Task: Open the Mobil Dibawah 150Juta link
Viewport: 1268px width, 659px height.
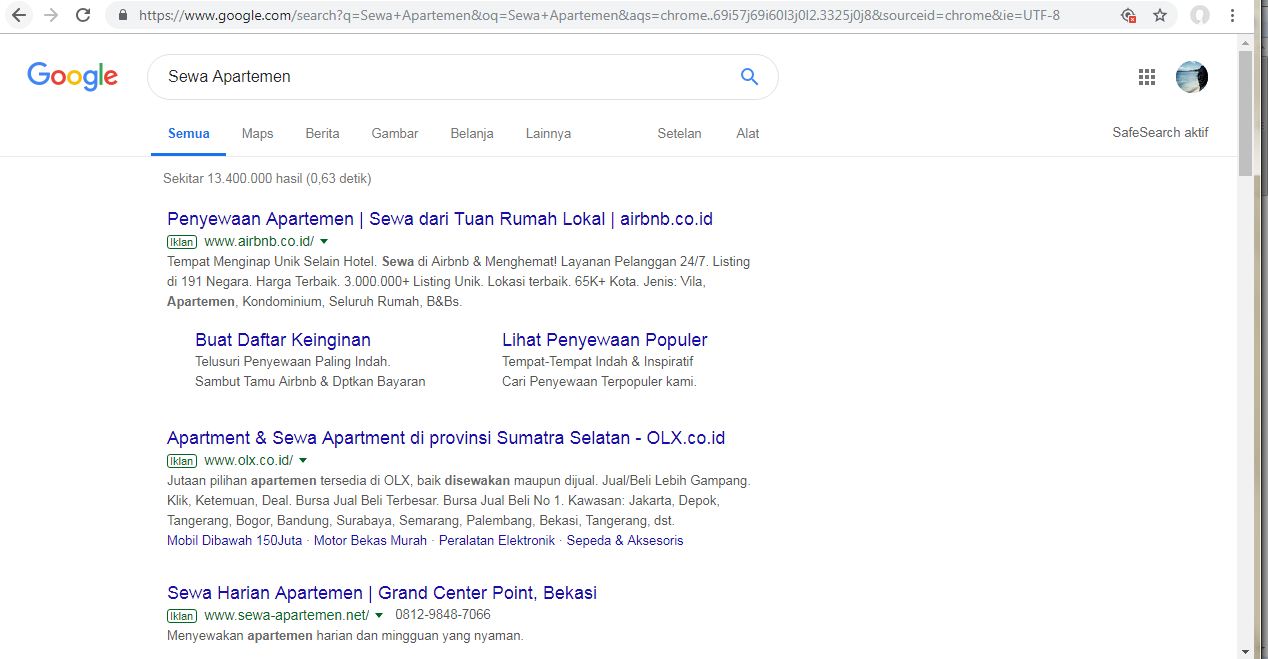Action: tap(233, 540)
